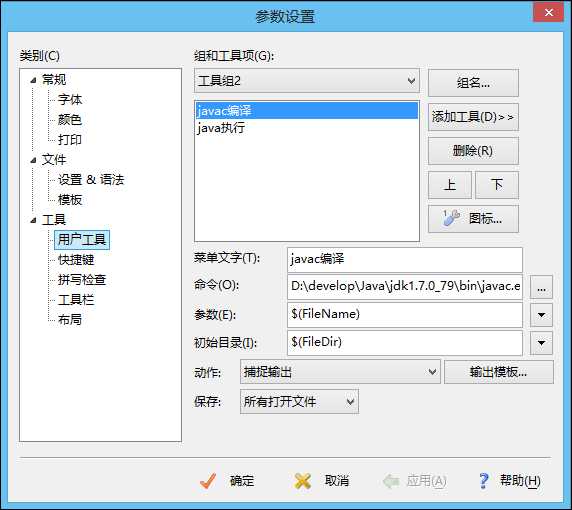The width and height of the screenshot is (572, 510).
Task: Select 颜色 in category tree
Action: 70,120
